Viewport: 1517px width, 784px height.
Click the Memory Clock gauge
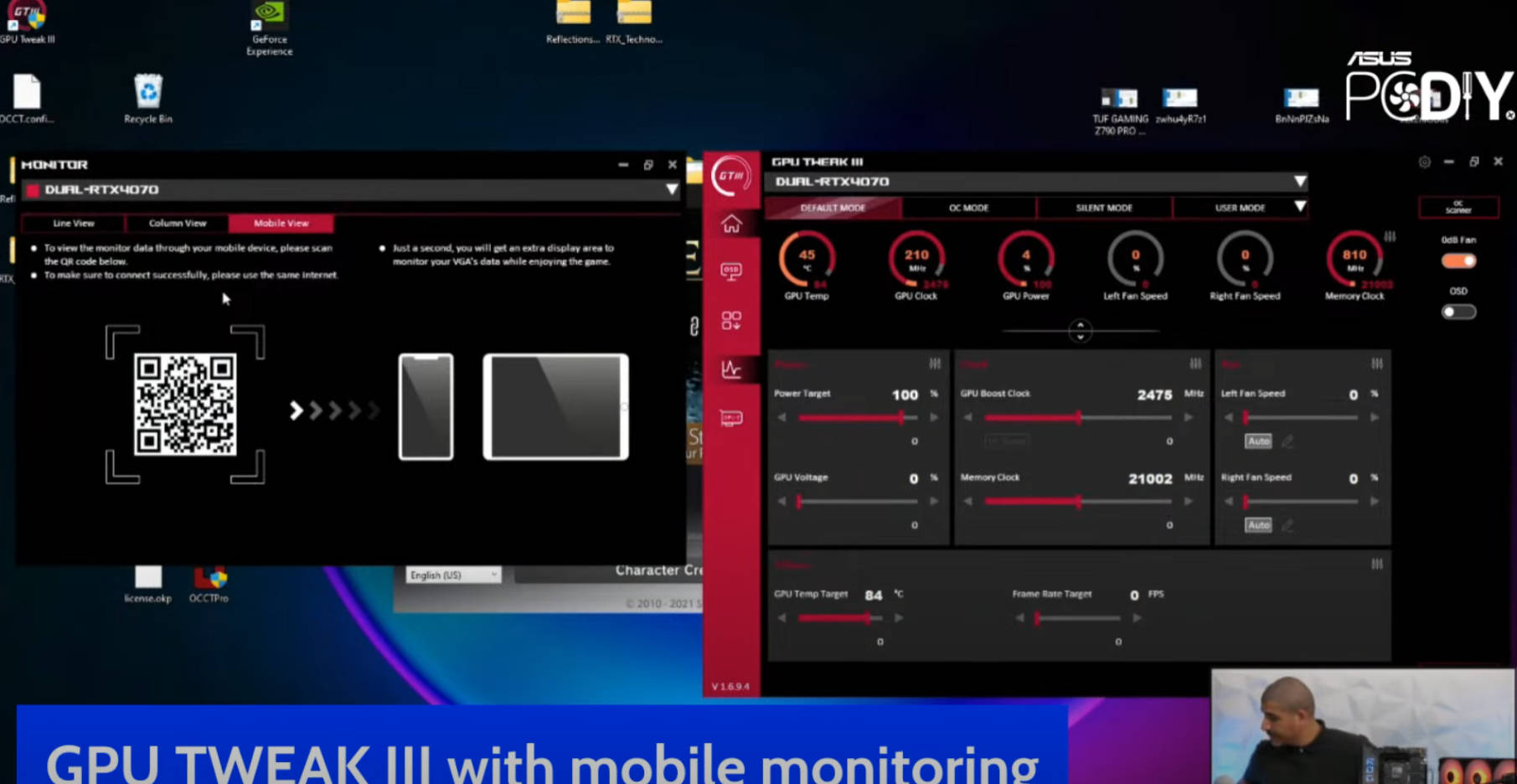1354,259
